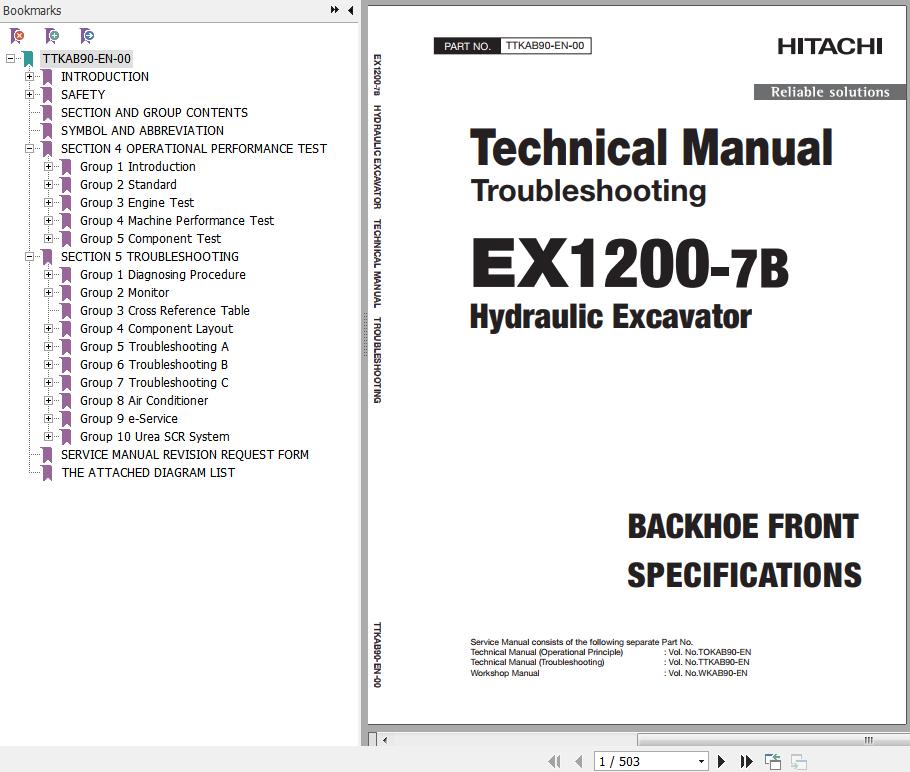910x772 pixels.
Task: Click the EX1200-7B model title on the page
Action: click(x=630, y=265)
